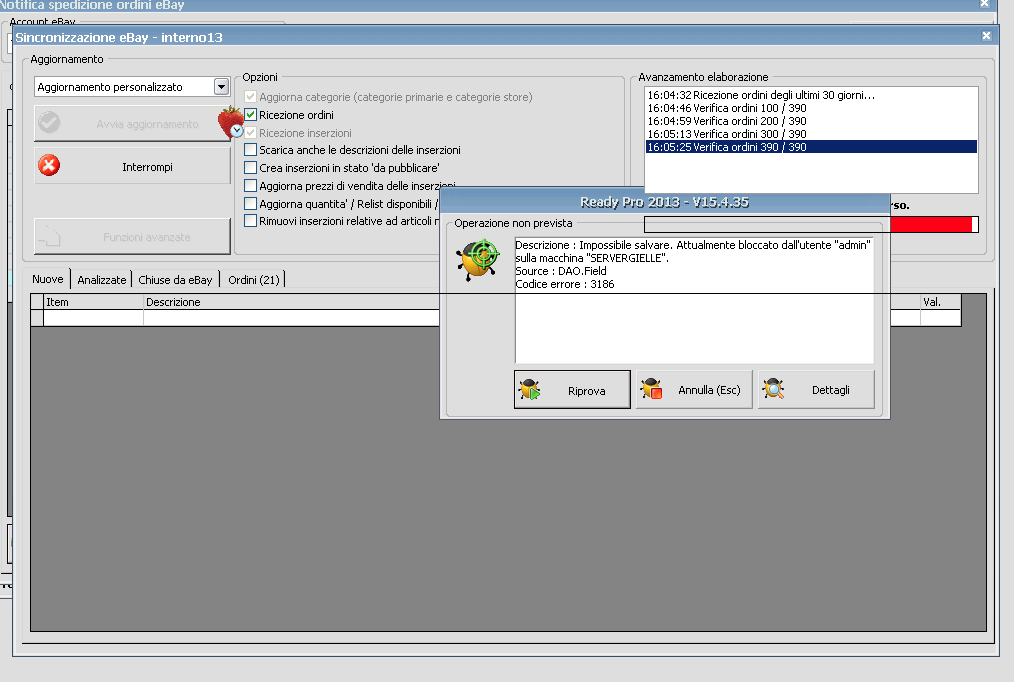Screen dimensions: 1014x682
Task: Switch to the Analizzate tab
Action: (102, 279)
